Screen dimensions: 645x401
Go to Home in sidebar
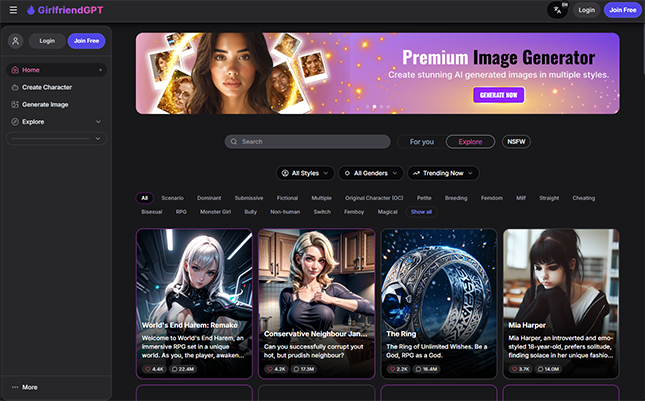(x=56, y=70)
